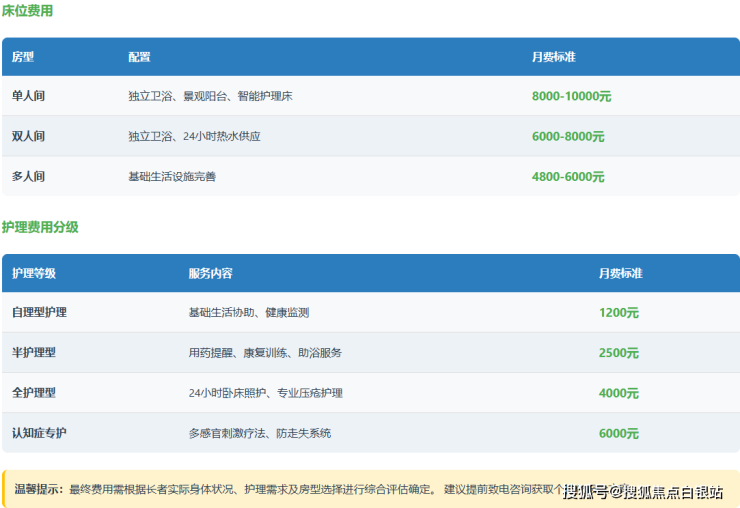Viewport: 740px width, 508px height.
Task: Click the 配置 column header
Action: click(139, 57)
